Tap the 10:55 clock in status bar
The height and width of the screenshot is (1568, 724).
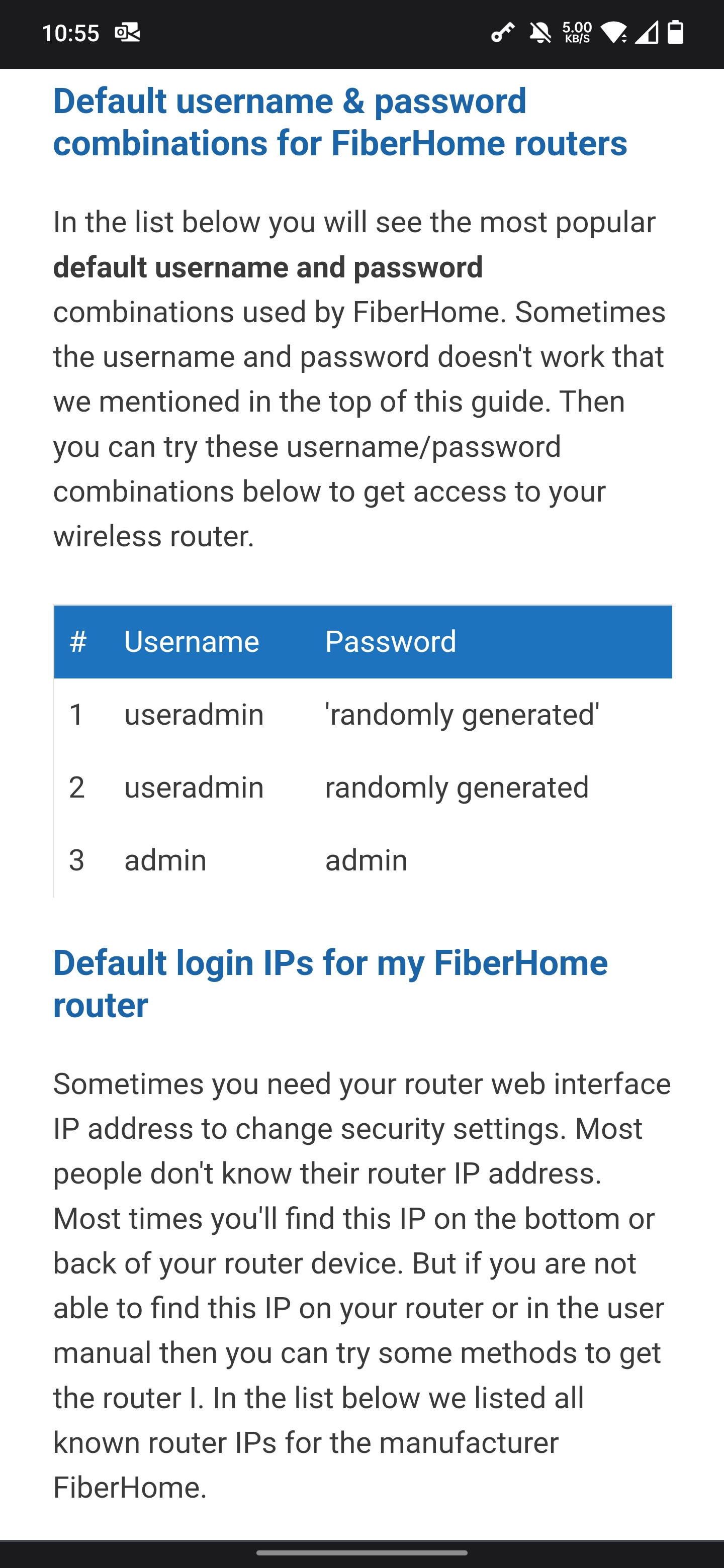pyautogui.click(x=70, y=33)
